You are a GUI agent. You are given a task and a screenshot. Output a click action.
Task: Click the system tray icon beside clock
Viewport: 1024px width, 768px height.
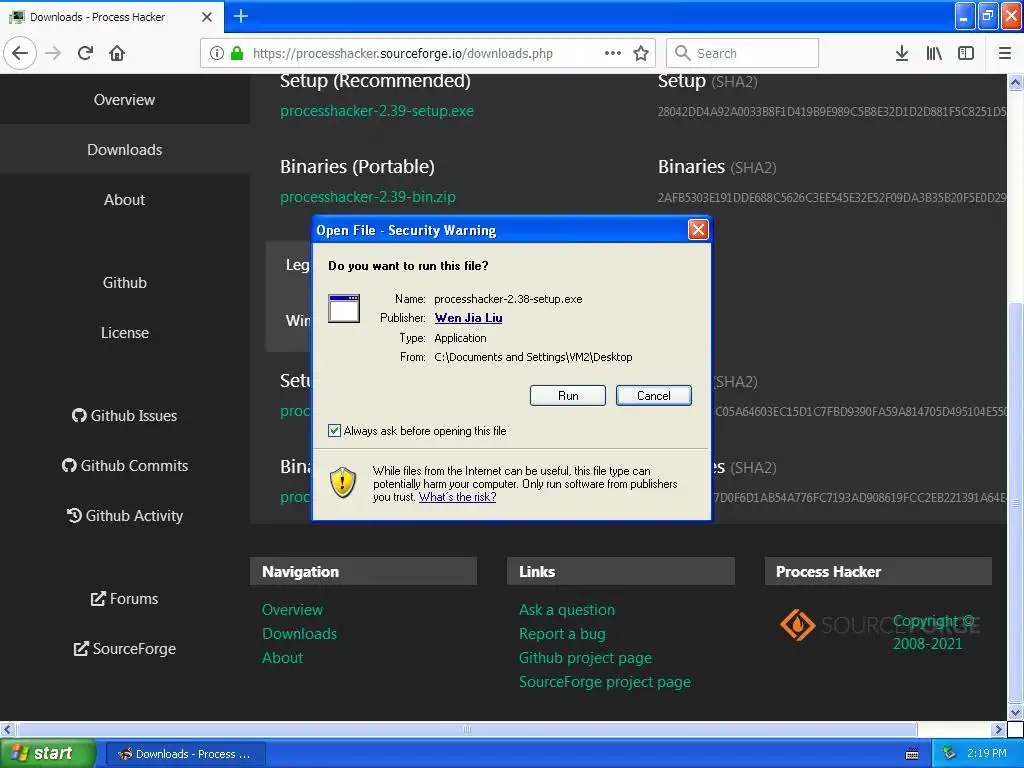(x=949, y=754)
